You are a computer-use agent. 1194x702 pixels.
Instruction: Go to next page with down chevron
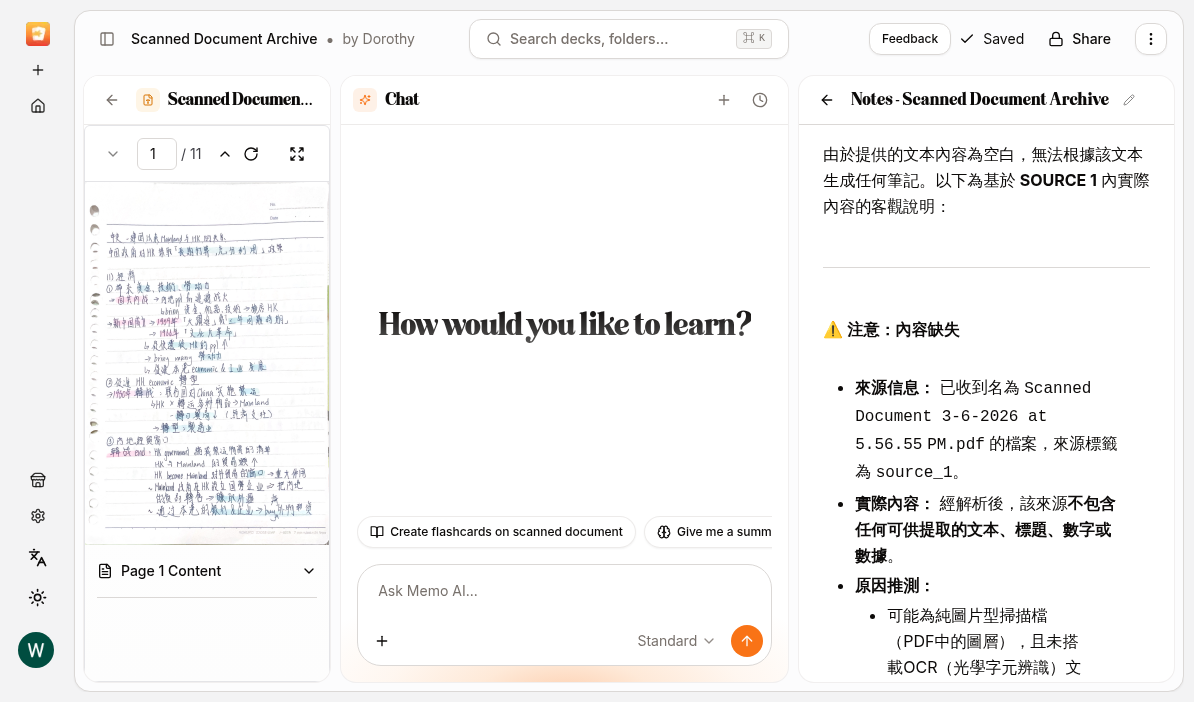113,155
